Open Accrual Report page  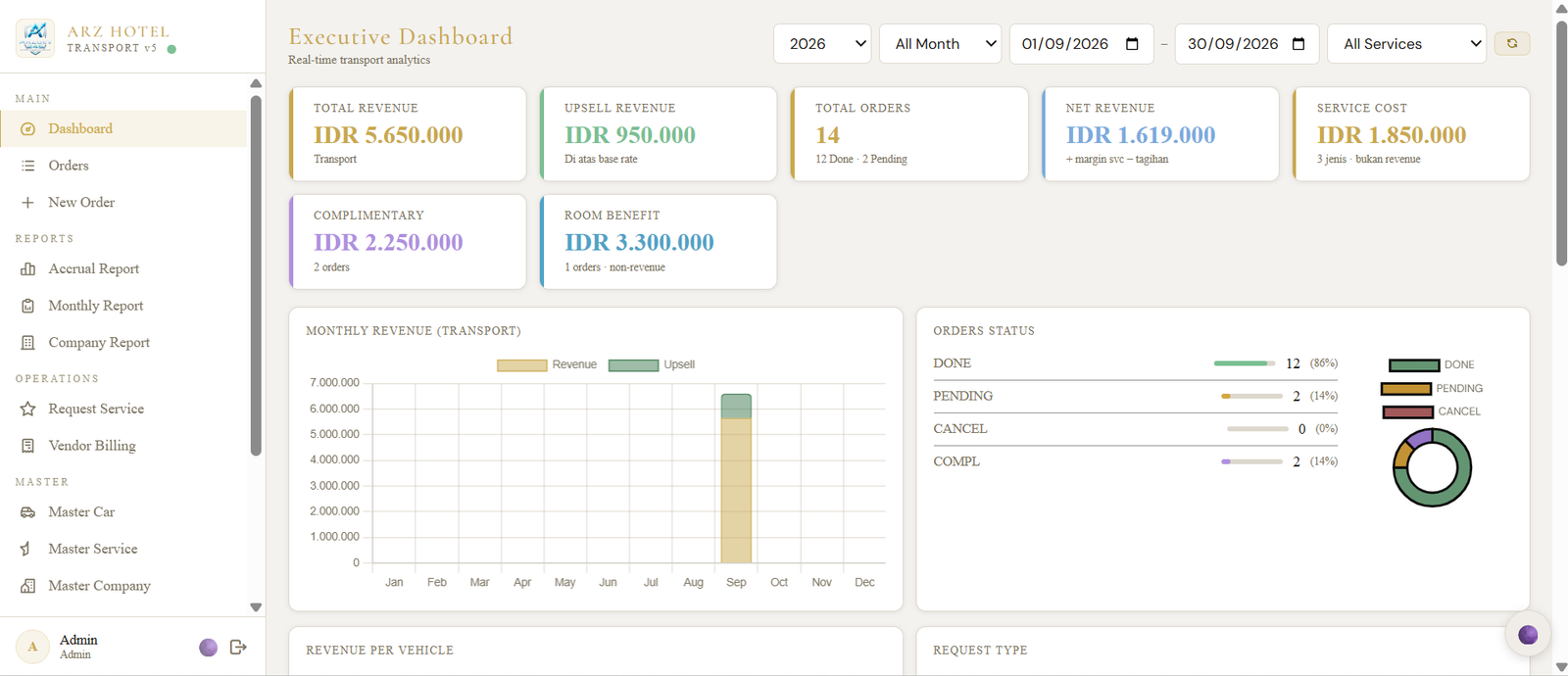click(x=123, y=268)
